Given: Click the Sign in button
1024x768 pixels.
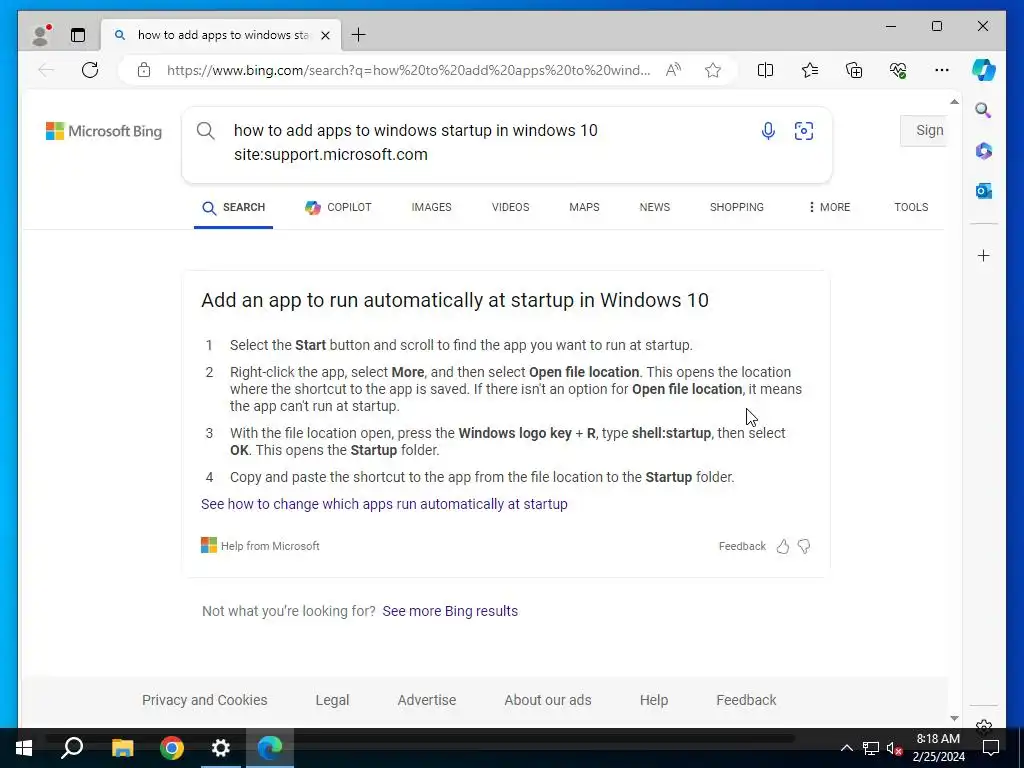Looking at the screenshot, I should [x=923, y=131].
